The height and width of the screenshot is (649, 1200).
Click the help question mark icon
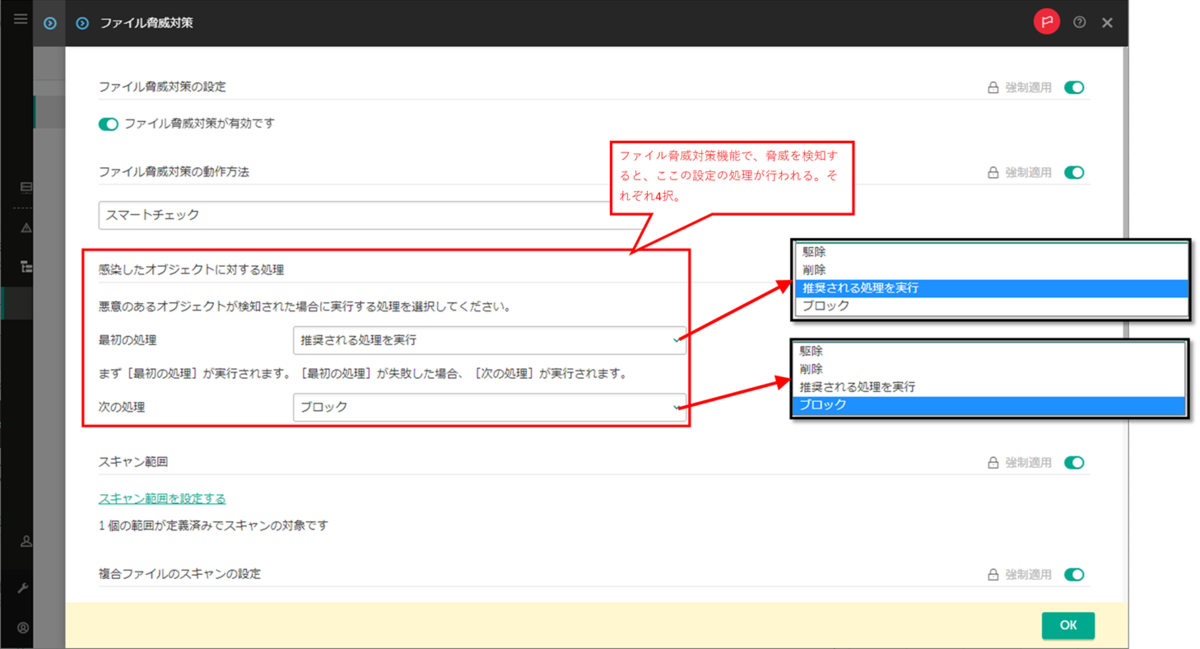pos(1079,22)
